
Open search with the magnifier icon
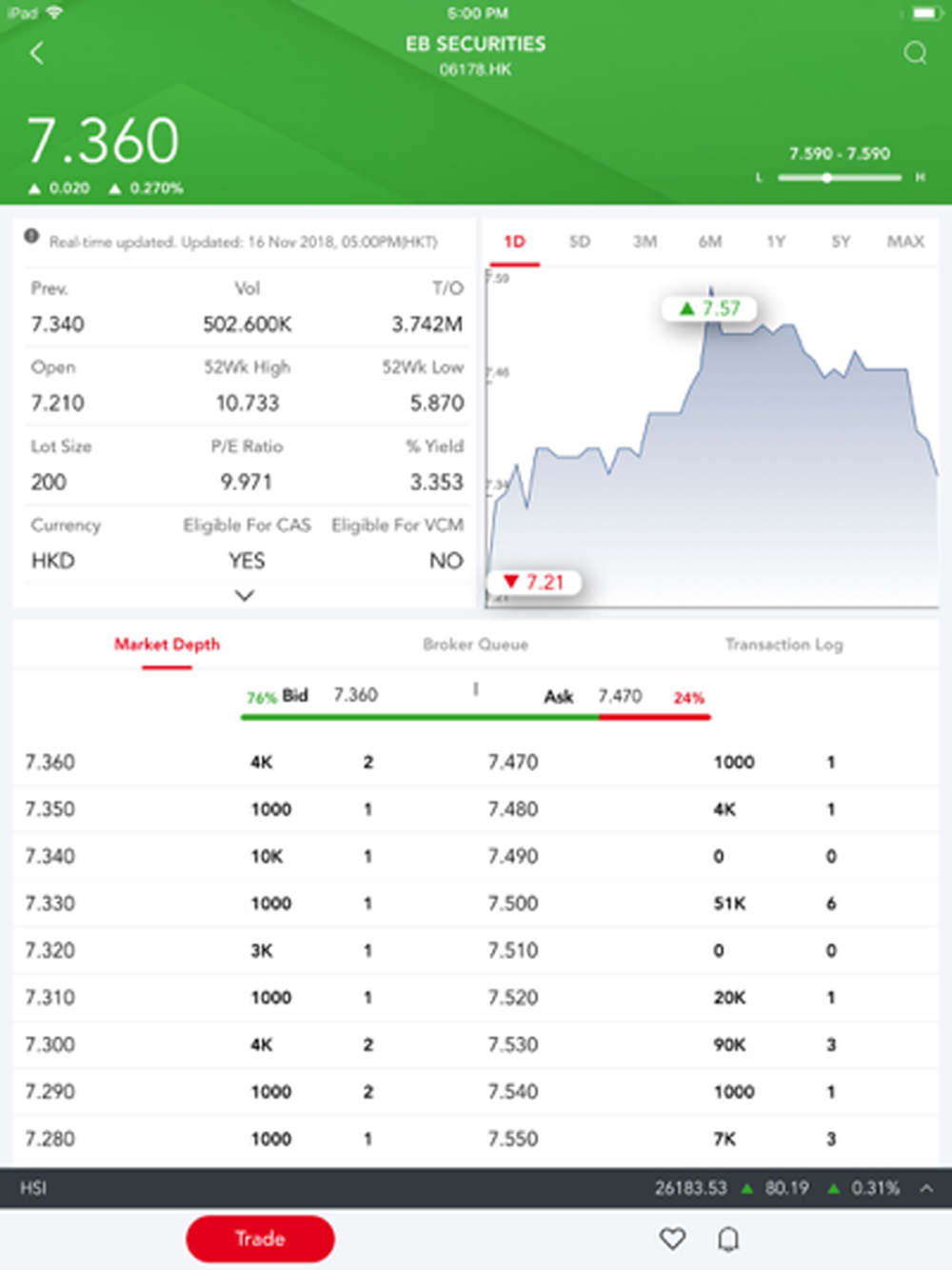[915, 53]
